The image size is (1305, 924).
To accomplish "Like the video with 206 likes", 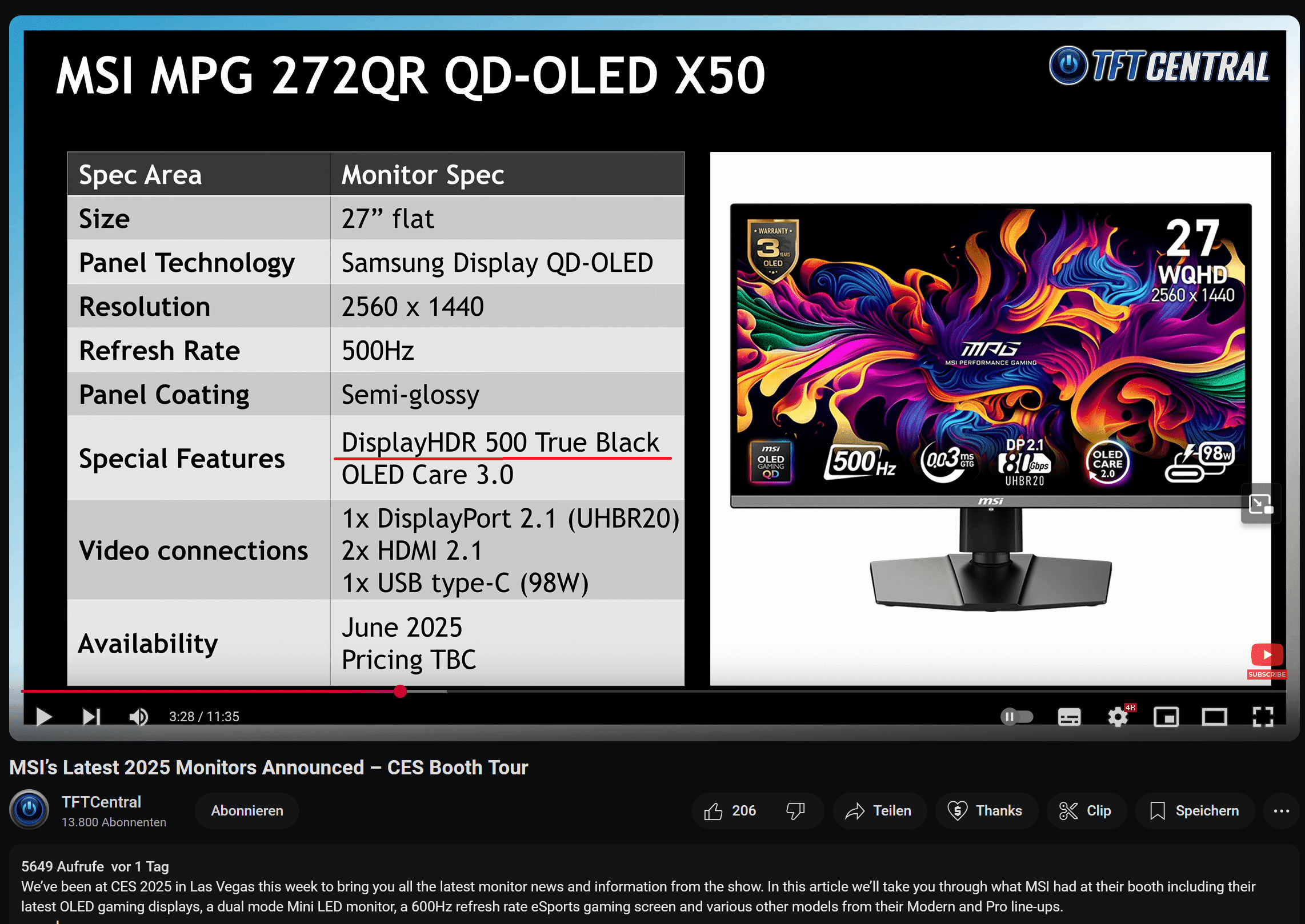I will coord(730,811).
